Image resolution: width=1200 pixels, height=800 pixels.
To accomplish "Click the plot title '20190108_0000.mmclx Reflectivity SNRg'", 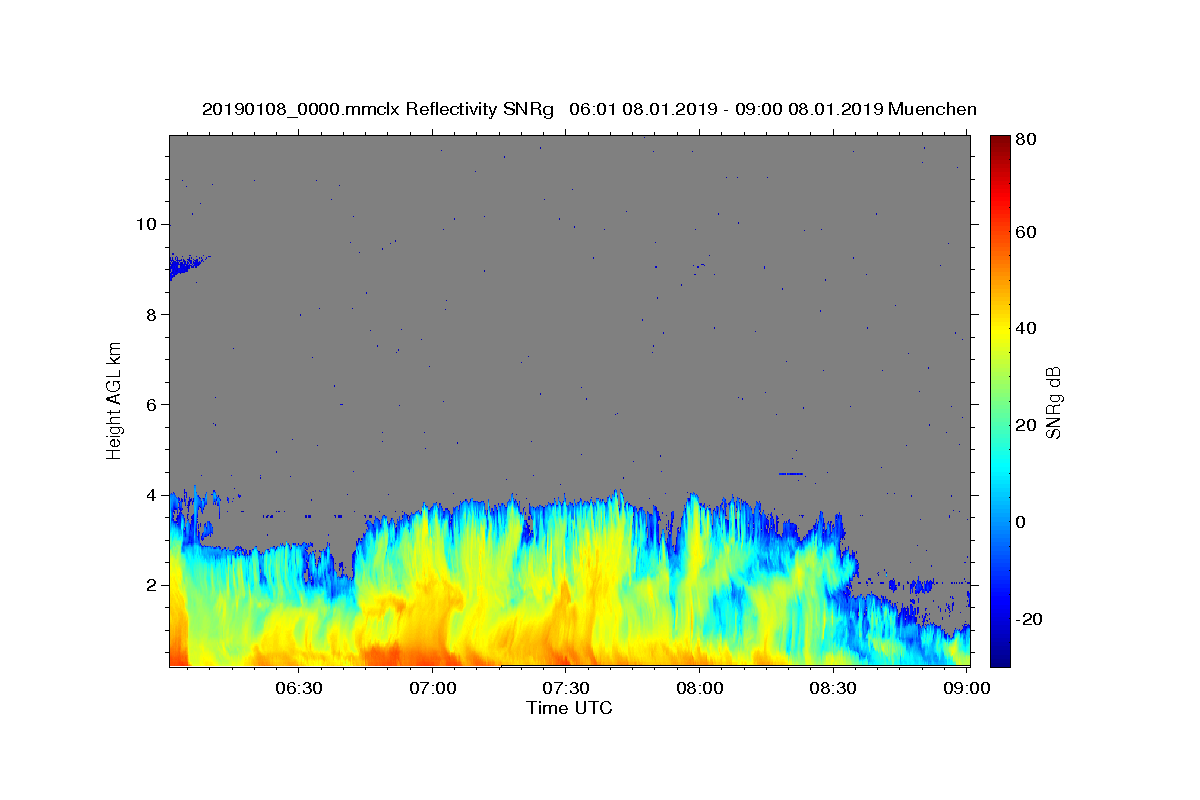I will click(377, 109).
